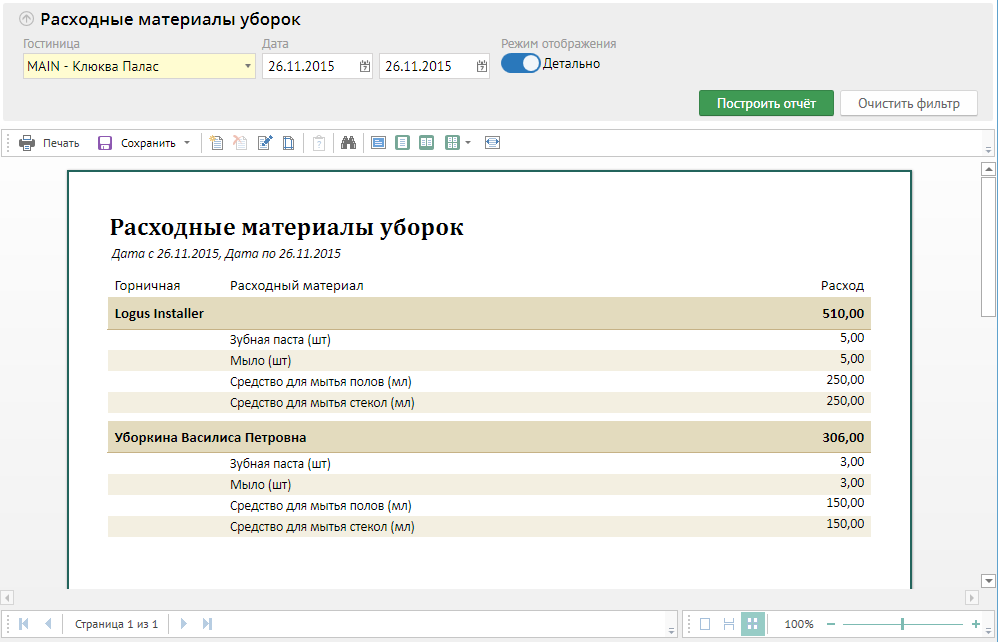Click the Очистить фильтр button
This screenshot has width=998, height=642.
(x=908, y=103)
